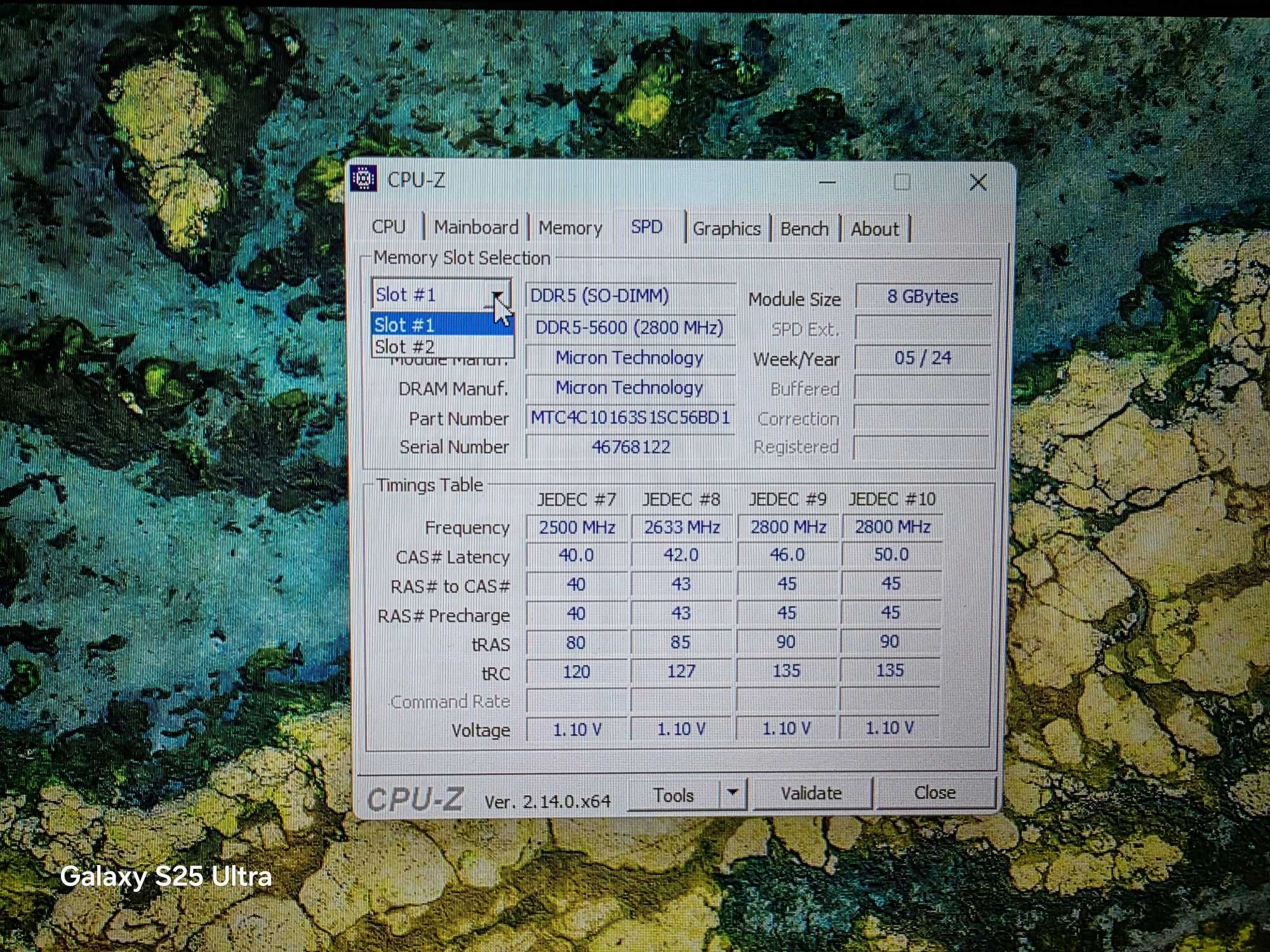Viewport: 1270px width, 952px height.
Task: Choose Slot #1 from the dropdown list
Action: [x=442, y=324]
